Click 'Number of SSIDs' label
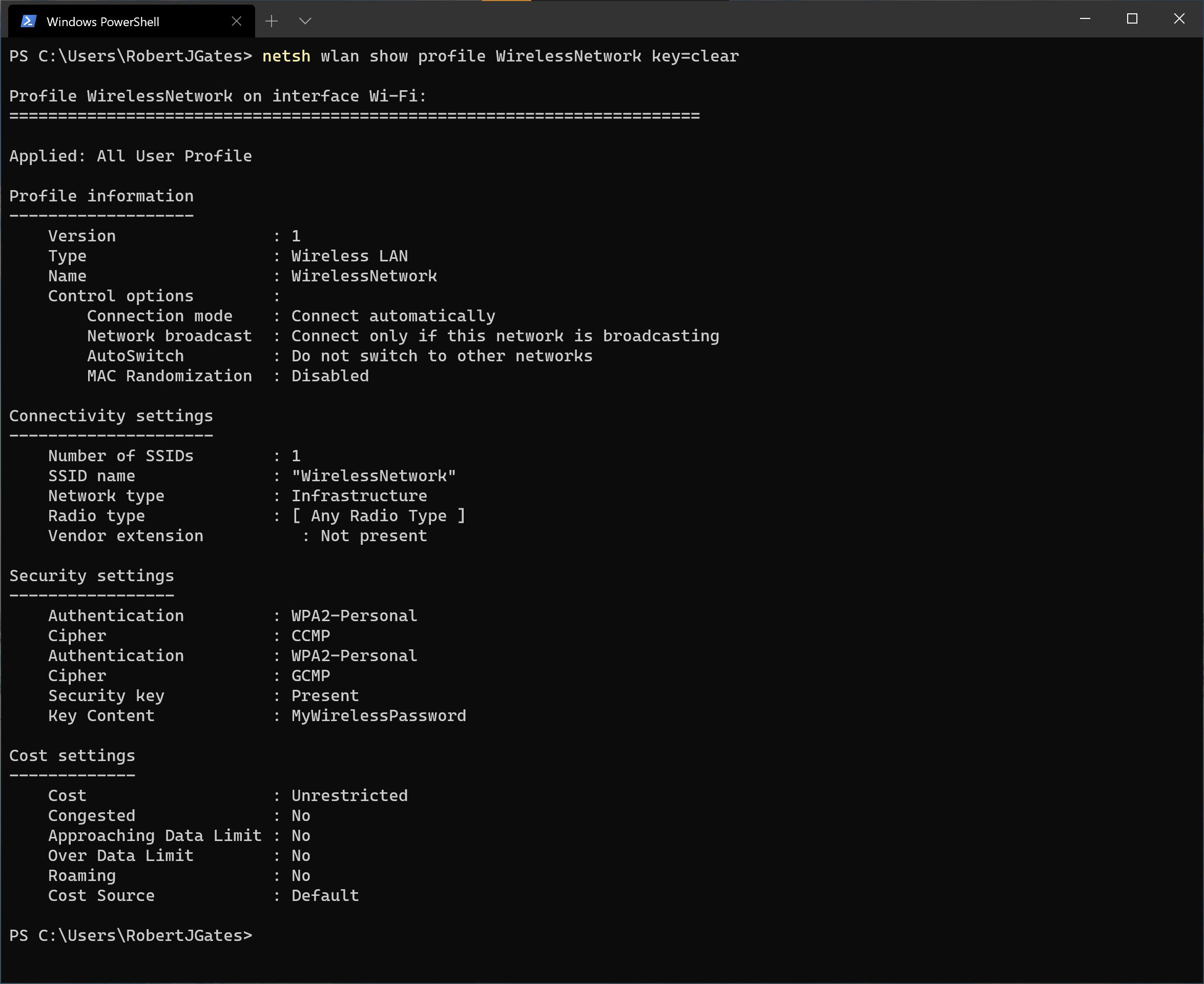1204x984 pixels. pyautogui.click(x=121, y=456)
